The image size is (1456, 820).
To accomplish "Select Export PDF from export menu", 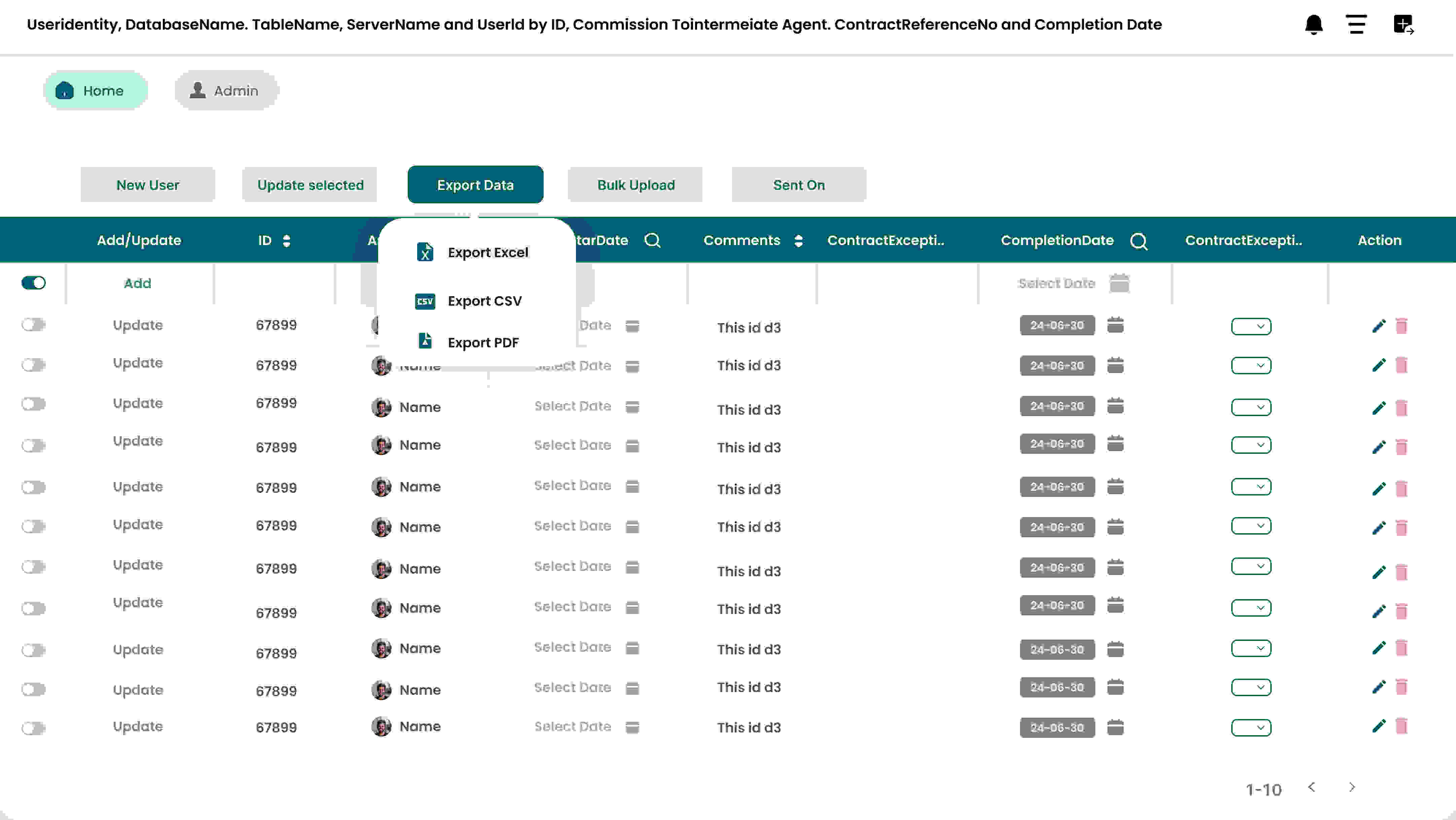I will 483,342.
